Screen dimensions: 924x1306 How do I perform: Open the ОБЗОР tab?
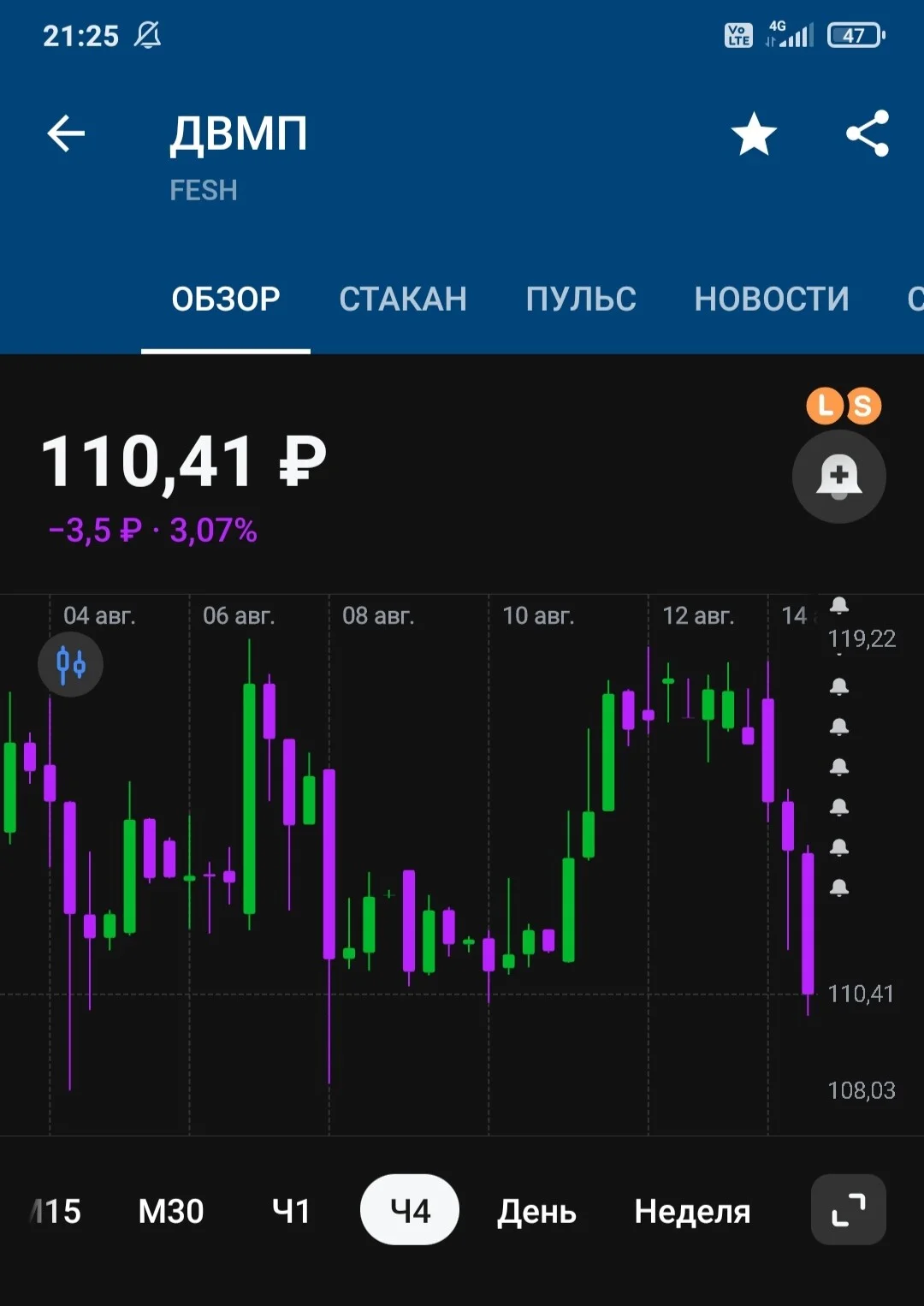coord(226,299)
